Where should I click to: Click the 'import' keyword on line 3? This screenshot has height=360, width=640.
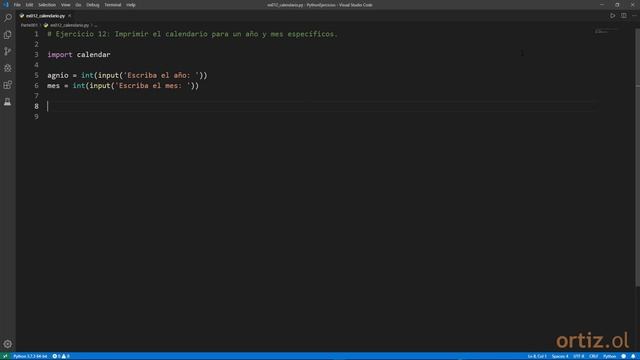(60, 55)
